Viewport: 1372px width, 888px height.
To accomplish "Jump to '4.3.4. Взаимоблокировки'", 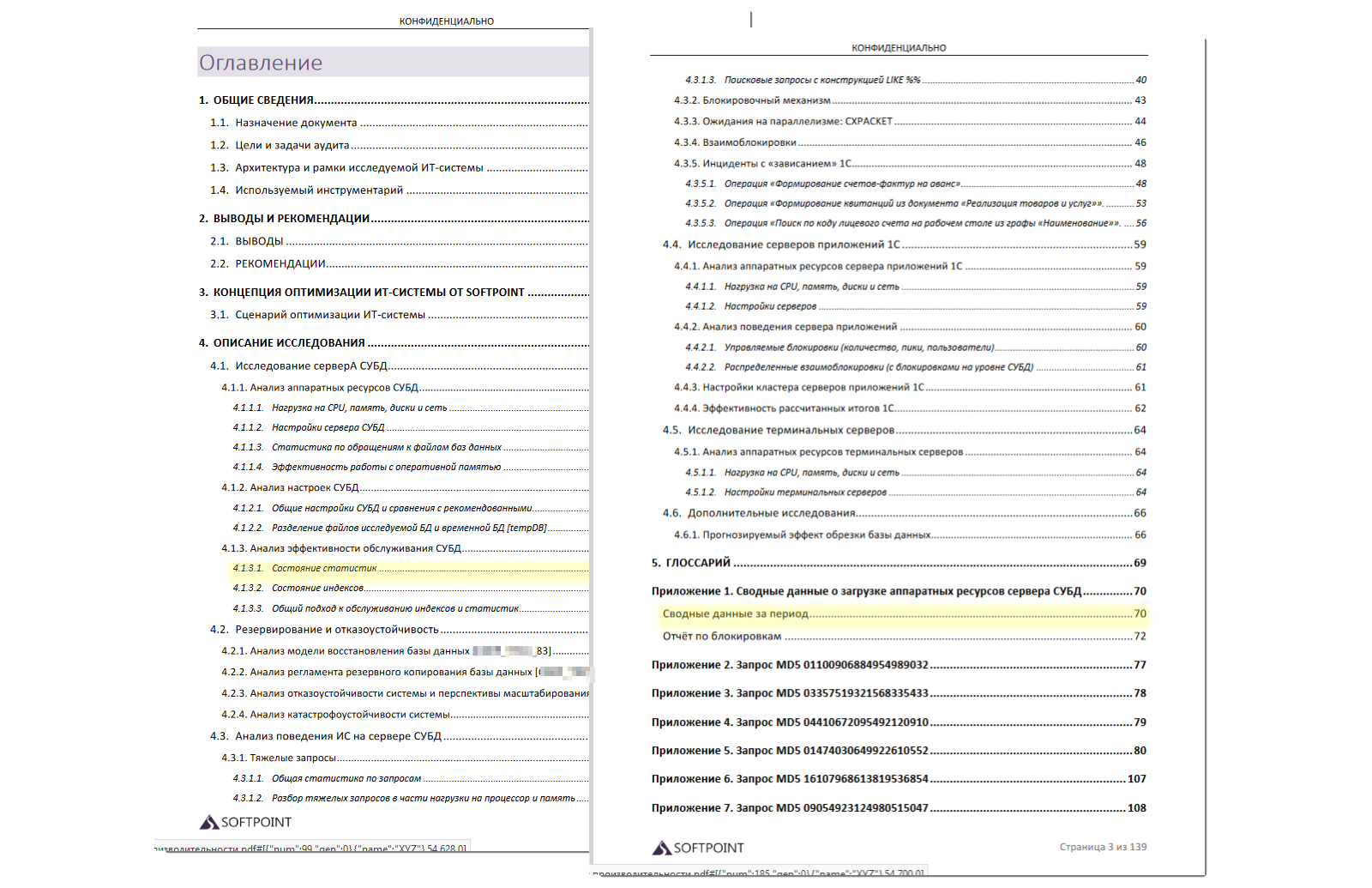I will tap(910, 142).
